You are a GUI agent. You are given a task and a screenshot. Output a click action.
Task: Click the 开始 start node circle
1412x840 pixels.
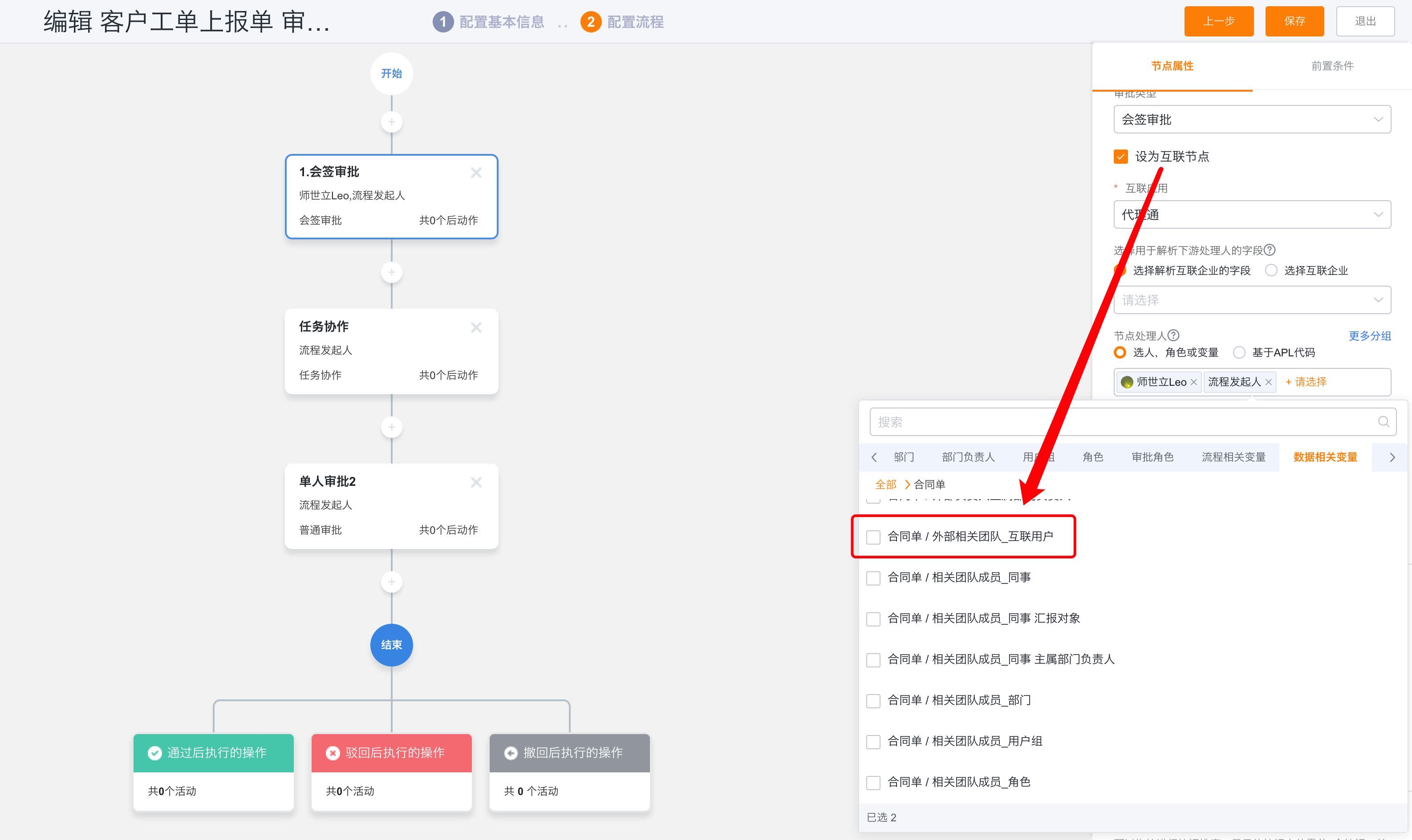tap(391, 73)
